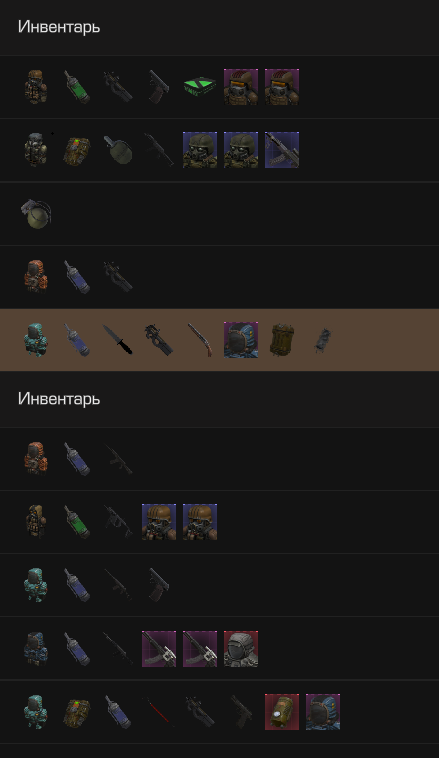Select the highlighted brown inventory row
This screenshot has width=439, height=758.
coord(220,340)
